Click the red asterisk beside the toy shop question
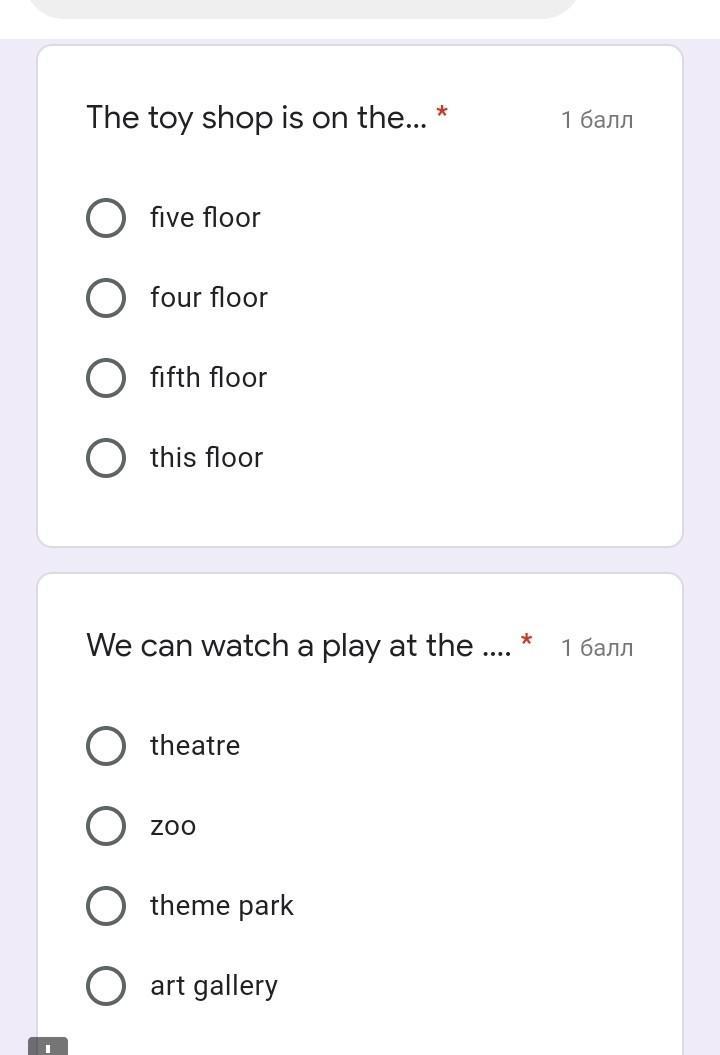 [x=442, y=112]
